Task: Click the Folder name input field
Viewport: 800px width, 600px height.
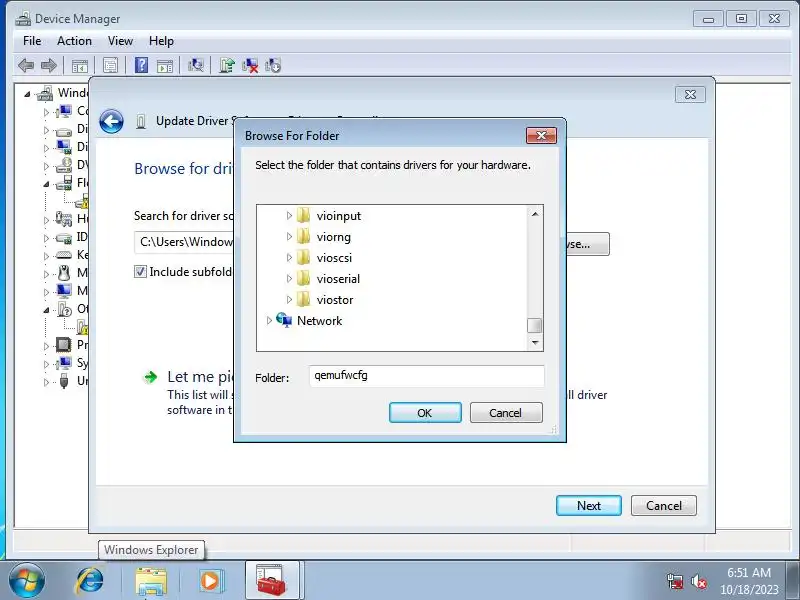Action: (427, 376)
